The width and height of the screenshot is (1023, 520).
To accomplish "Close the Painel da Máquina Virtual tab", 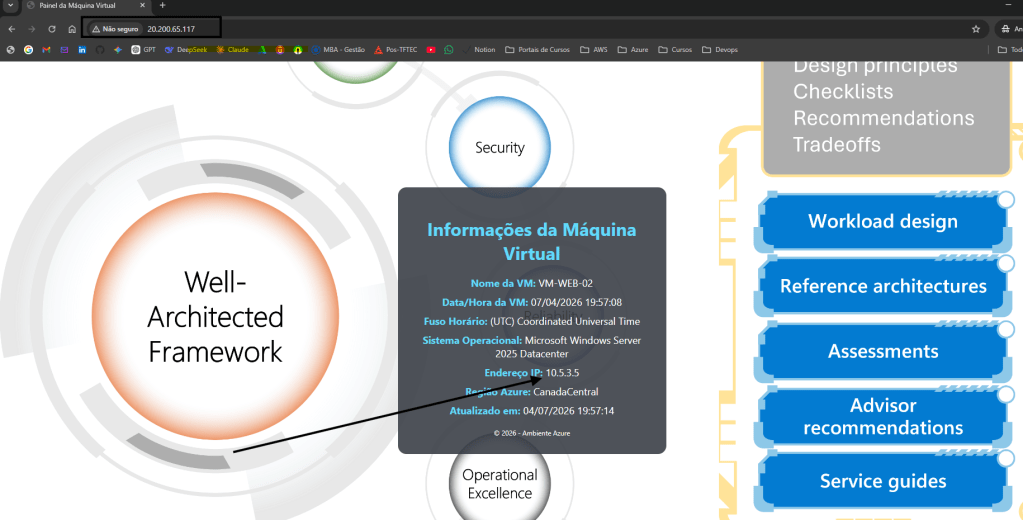I will [x=143, y=6].
